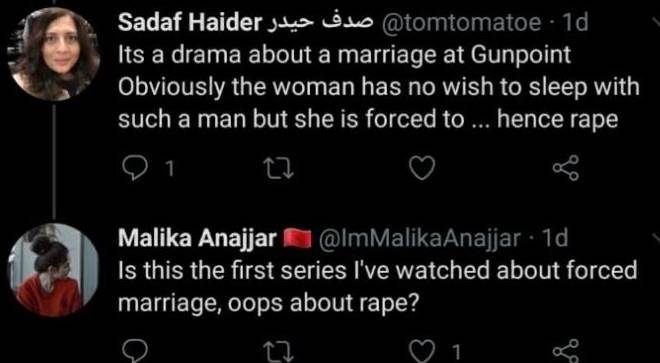Click the Malika Anajjar display name

(197, 240)
